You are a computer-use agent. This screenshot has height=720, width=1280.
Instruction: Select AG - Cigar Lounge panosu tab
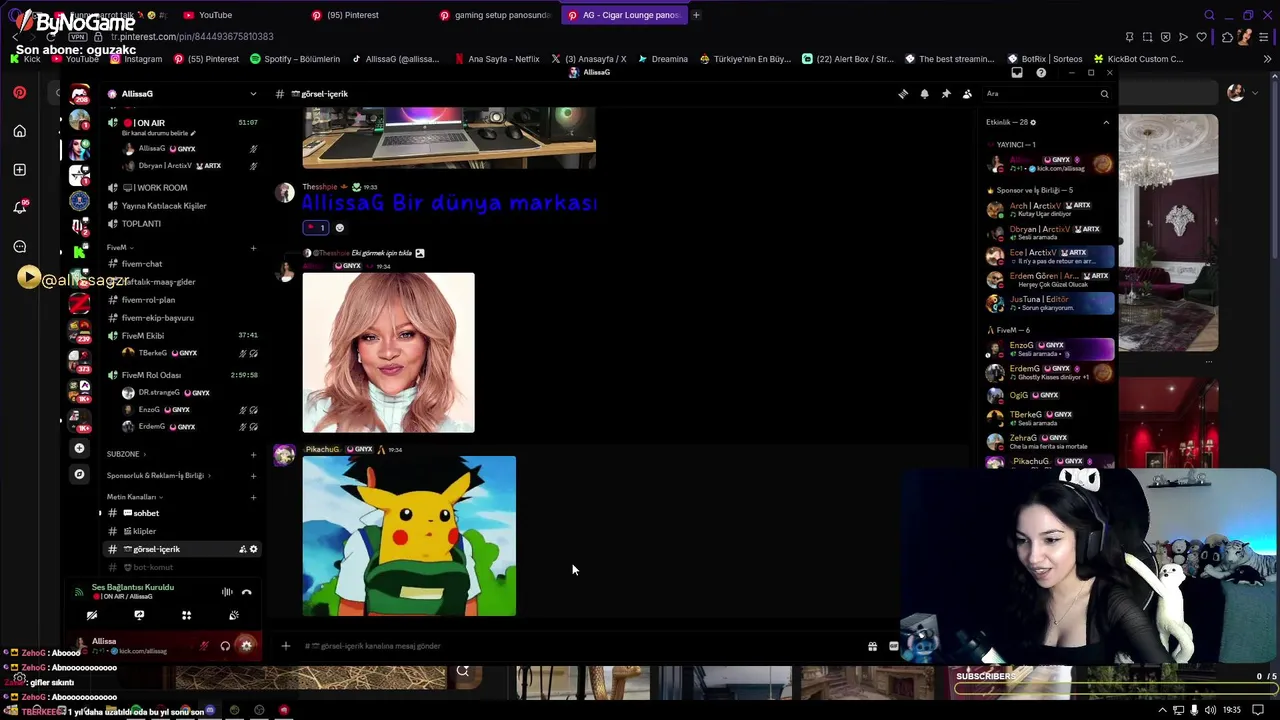point(623,15)
